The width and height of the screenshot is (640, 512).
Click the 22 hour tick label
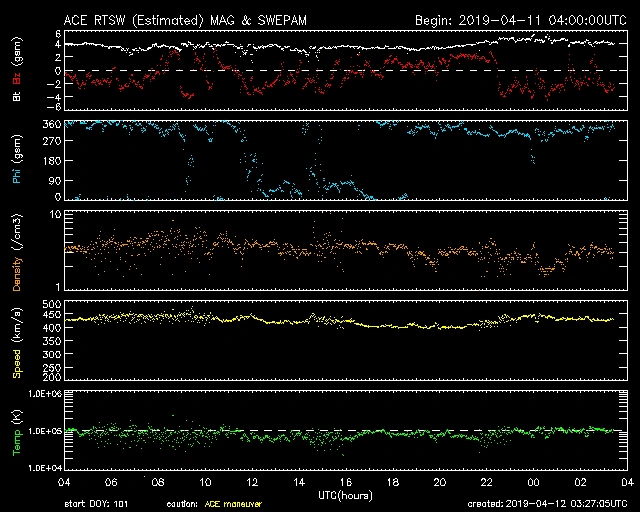coord(486,482)
